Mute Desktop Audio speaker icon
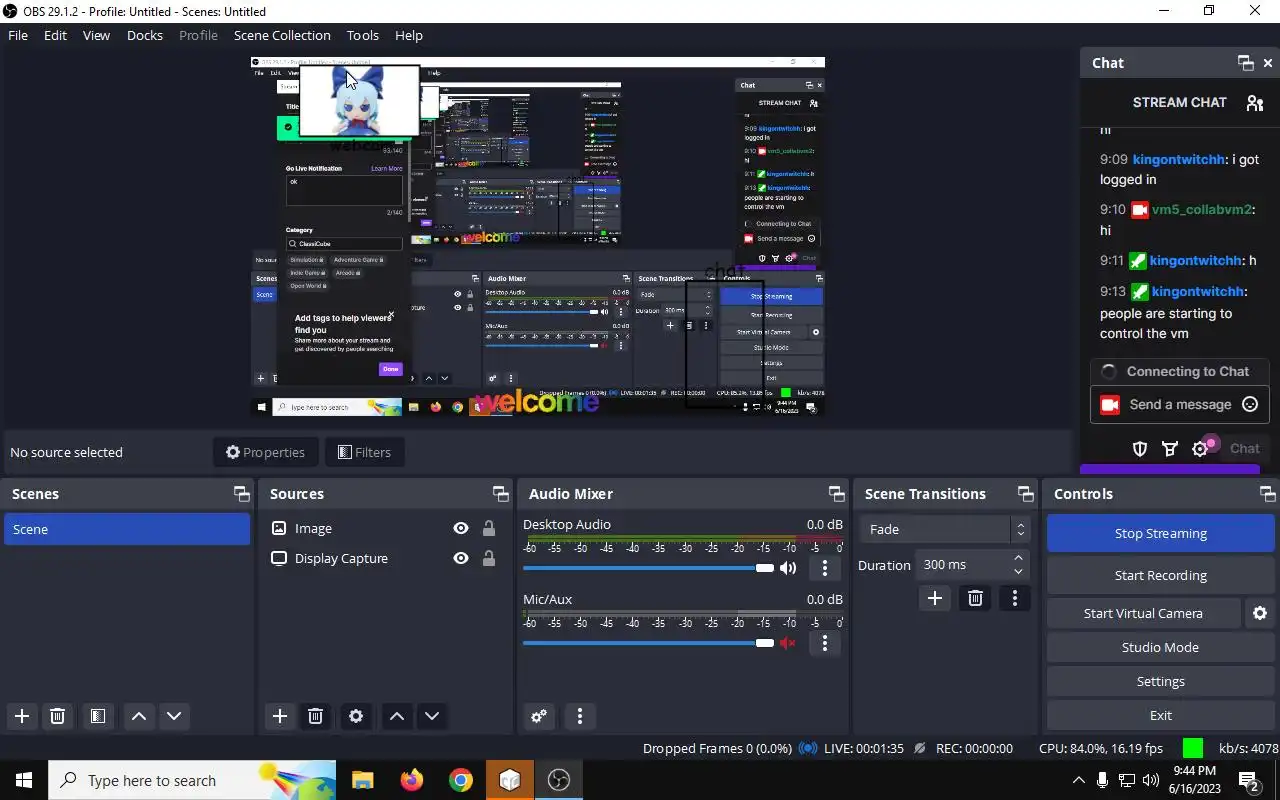 click(x=788, y=568)
